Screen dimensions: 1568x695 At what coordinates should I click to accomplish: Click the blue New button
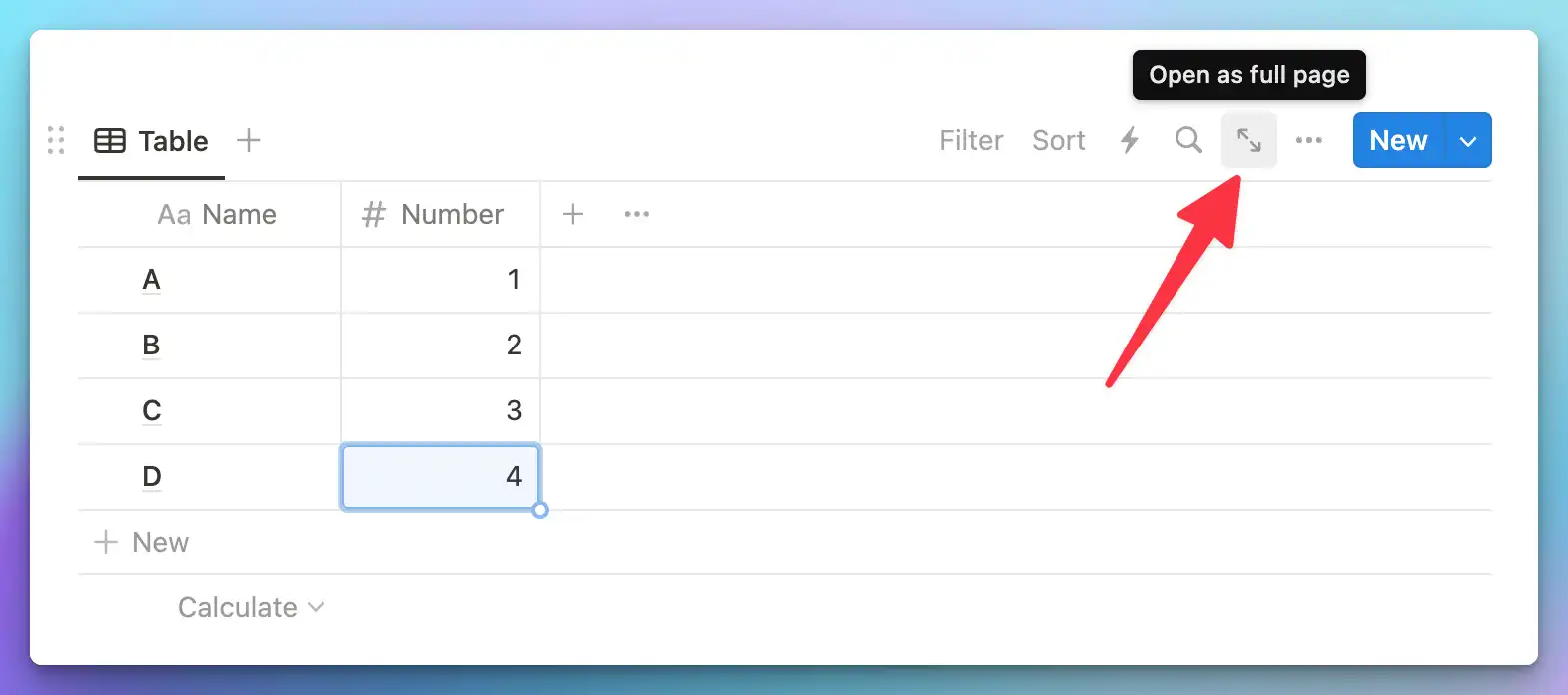pos(1398,140)
